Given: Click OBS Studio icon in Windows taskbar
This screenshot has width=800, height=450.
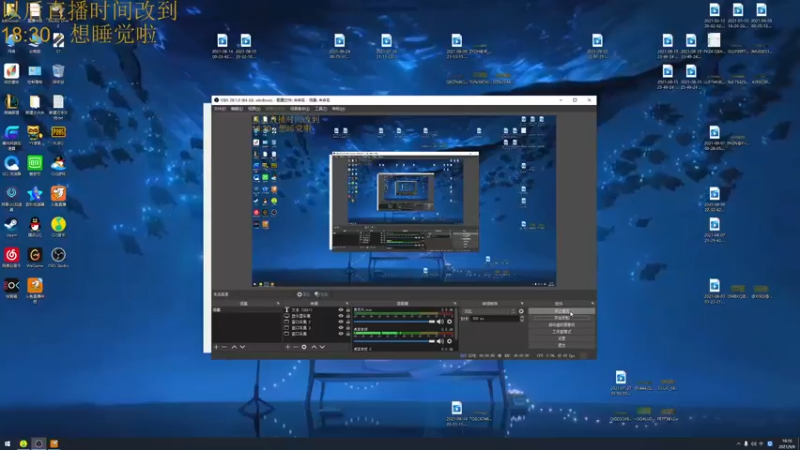Looking at the screenshot, I should 38,443.
